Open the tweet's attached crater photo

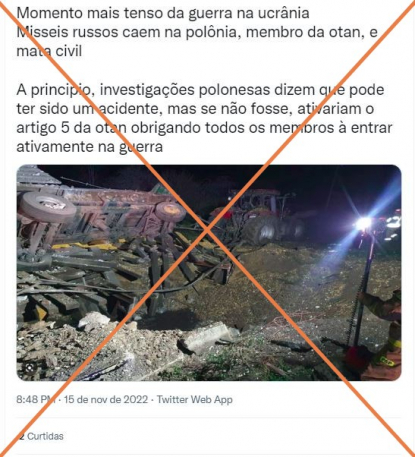(209, 273)
